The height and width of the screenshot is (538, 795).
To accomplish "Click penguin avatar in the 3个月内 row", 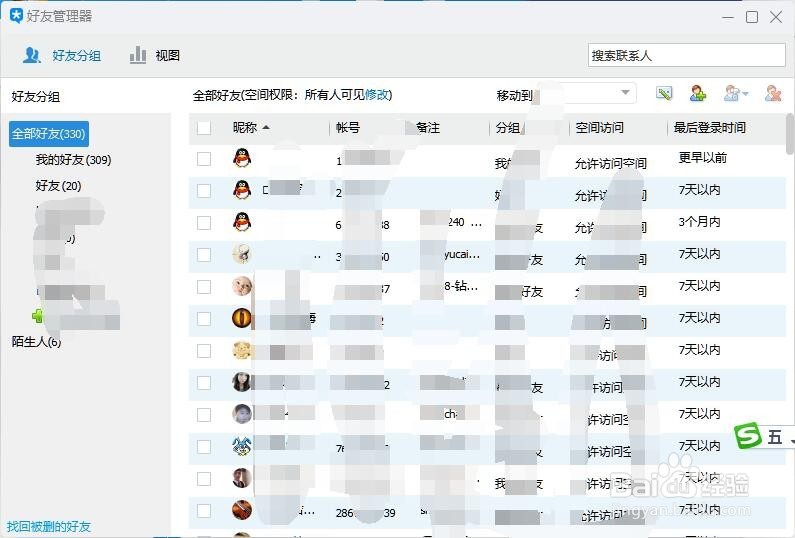I will point(242,222).
